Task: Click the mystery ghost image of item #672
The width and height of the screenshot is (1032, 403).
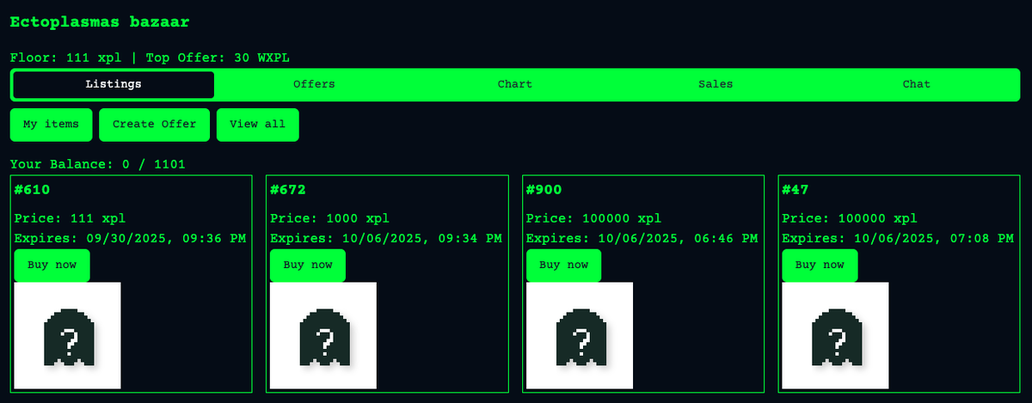Action: (323, 335)
